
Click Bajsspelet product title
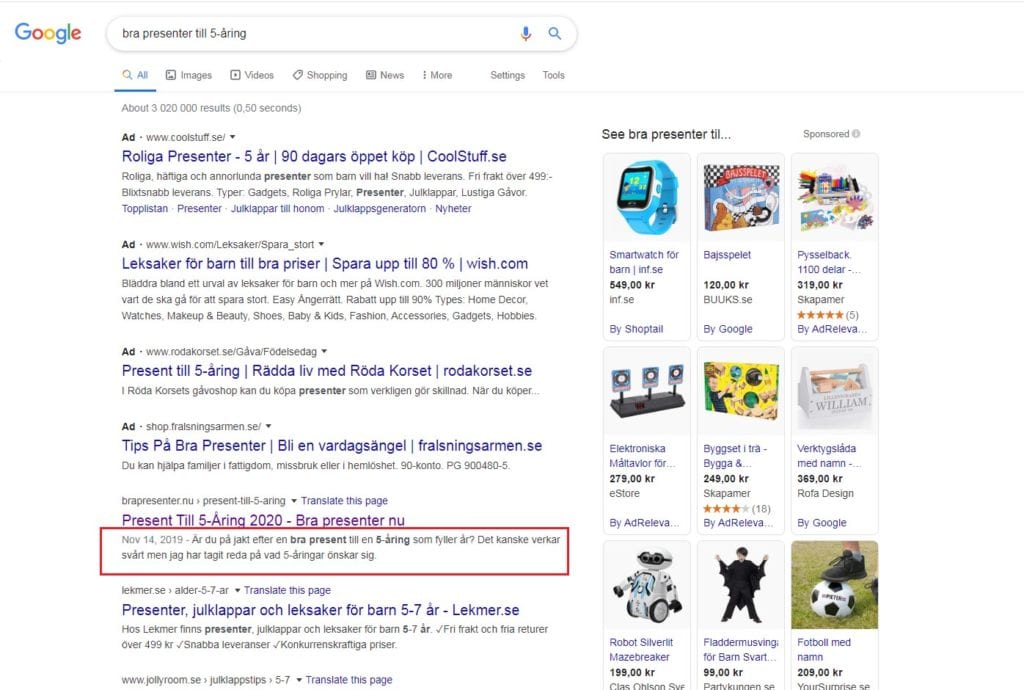727,255
